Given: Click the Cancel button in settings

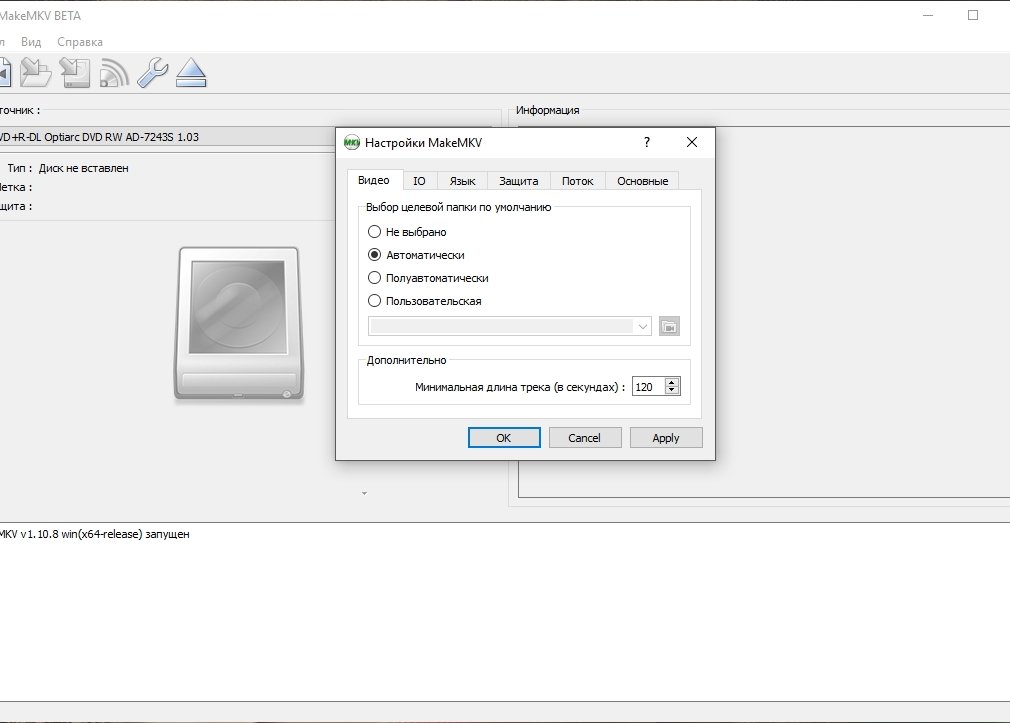Looking at the screenshot, I should click(x=584, y=438).
